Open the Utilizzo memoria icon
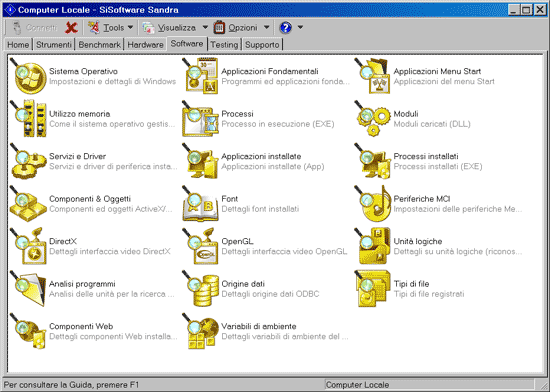 pyautogui.click(x=28, y=119)
